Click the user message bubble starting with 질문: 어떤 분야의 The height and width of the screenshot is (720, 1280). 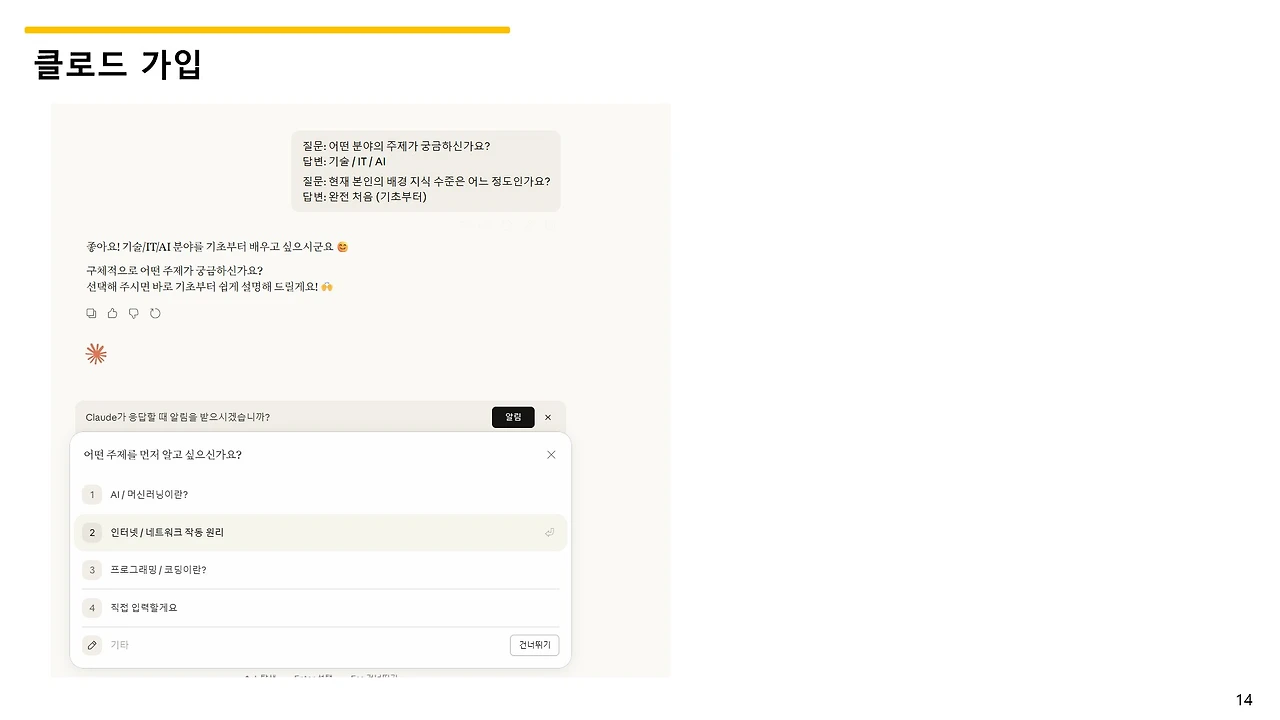pos(426,171)
